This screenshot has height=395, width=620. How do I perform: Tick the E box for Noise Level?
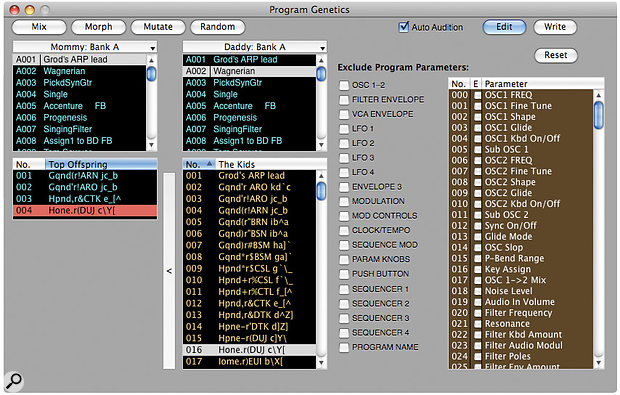478,291
